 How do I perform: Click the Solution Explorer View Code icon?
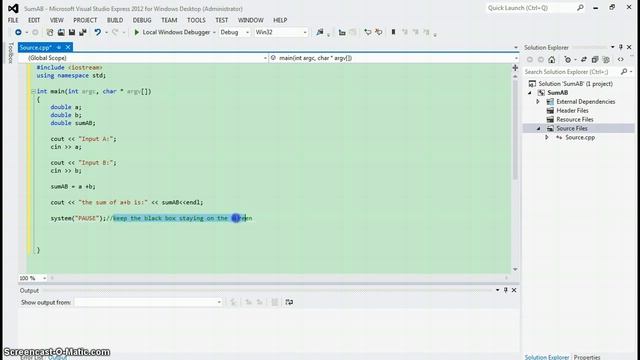point(620,60)
